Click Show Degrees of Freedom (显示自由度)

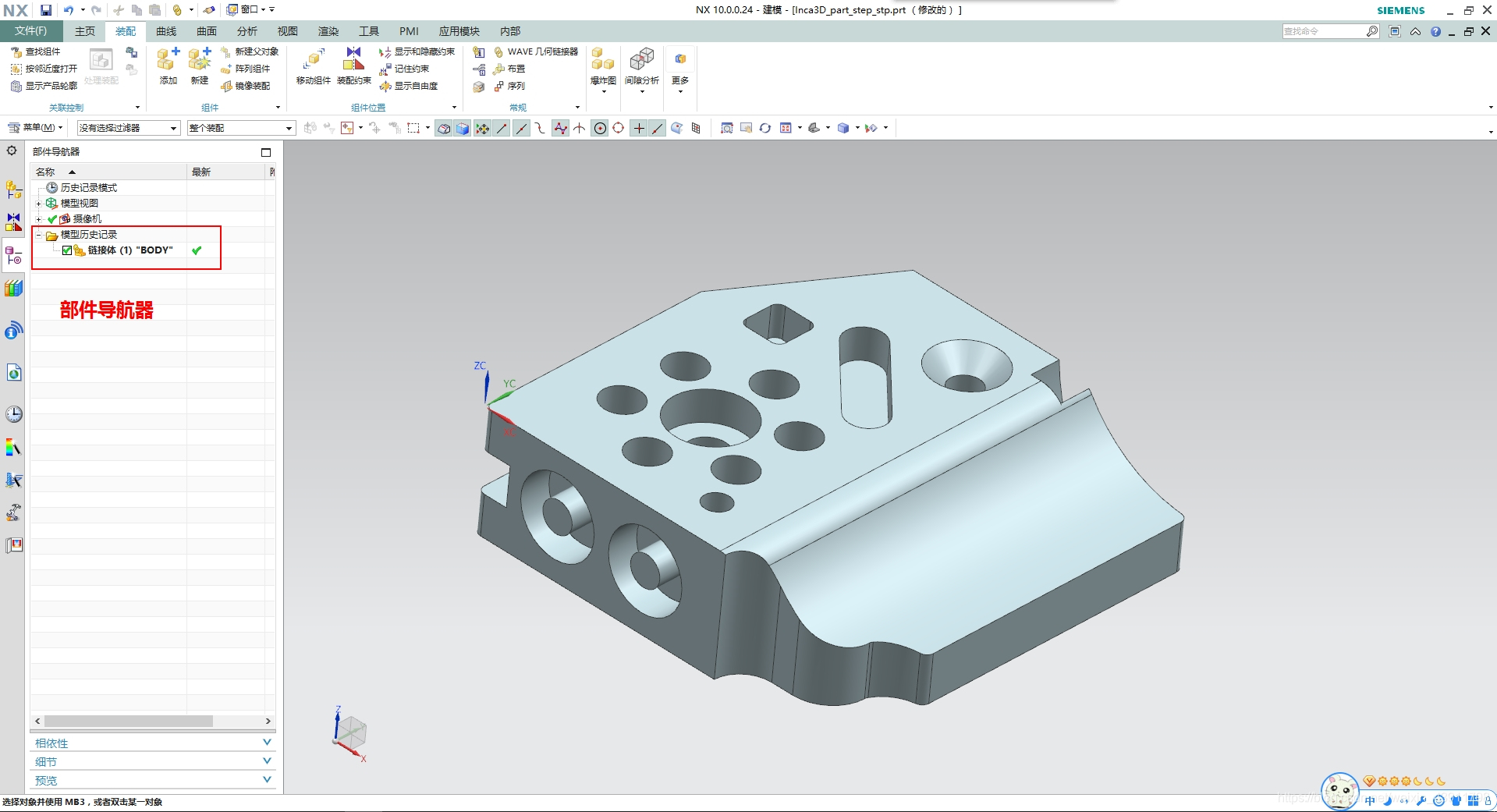coord(409,86)
